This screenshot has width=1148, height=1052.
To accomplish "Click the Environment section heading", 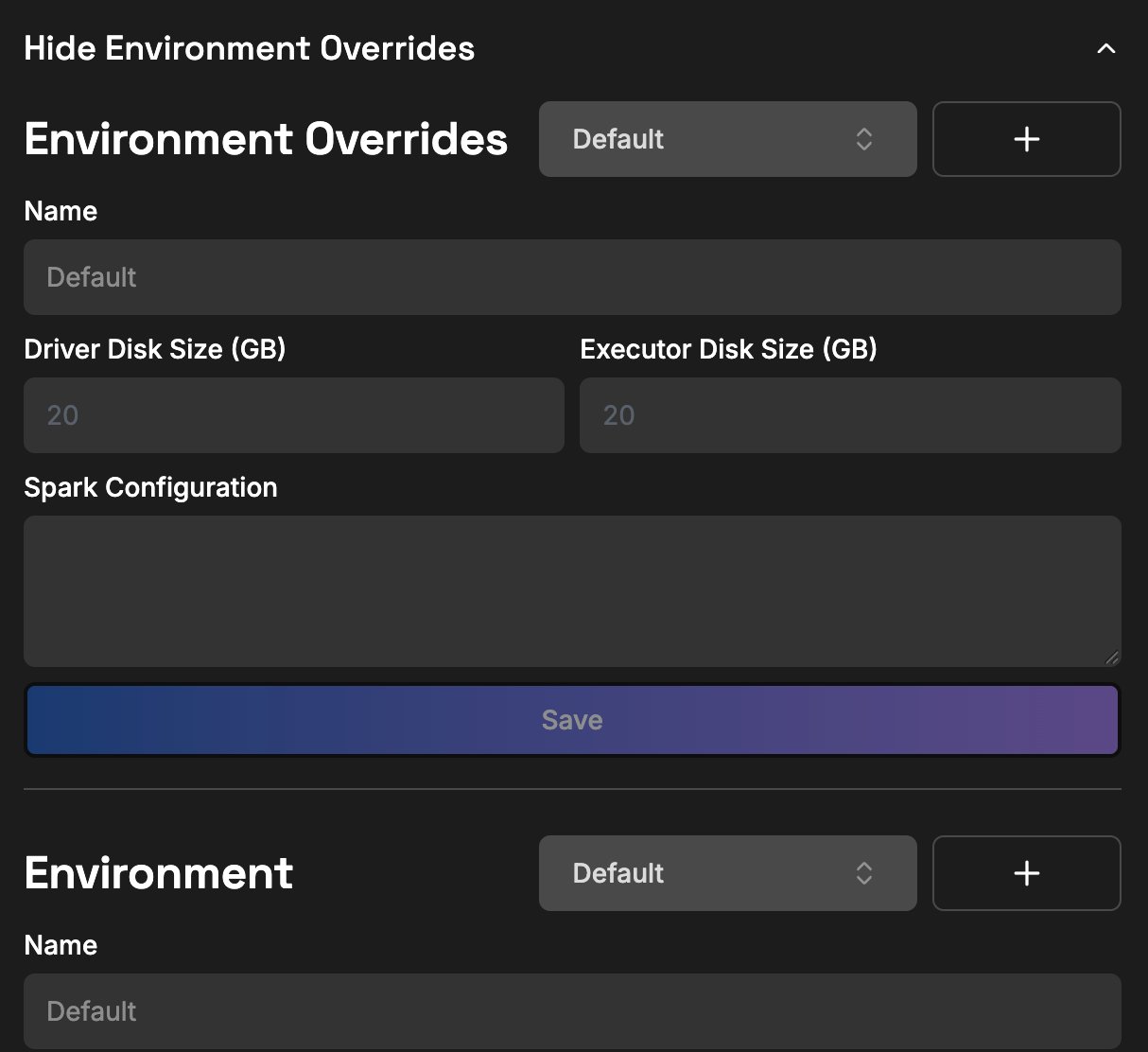I will point(159,873).
